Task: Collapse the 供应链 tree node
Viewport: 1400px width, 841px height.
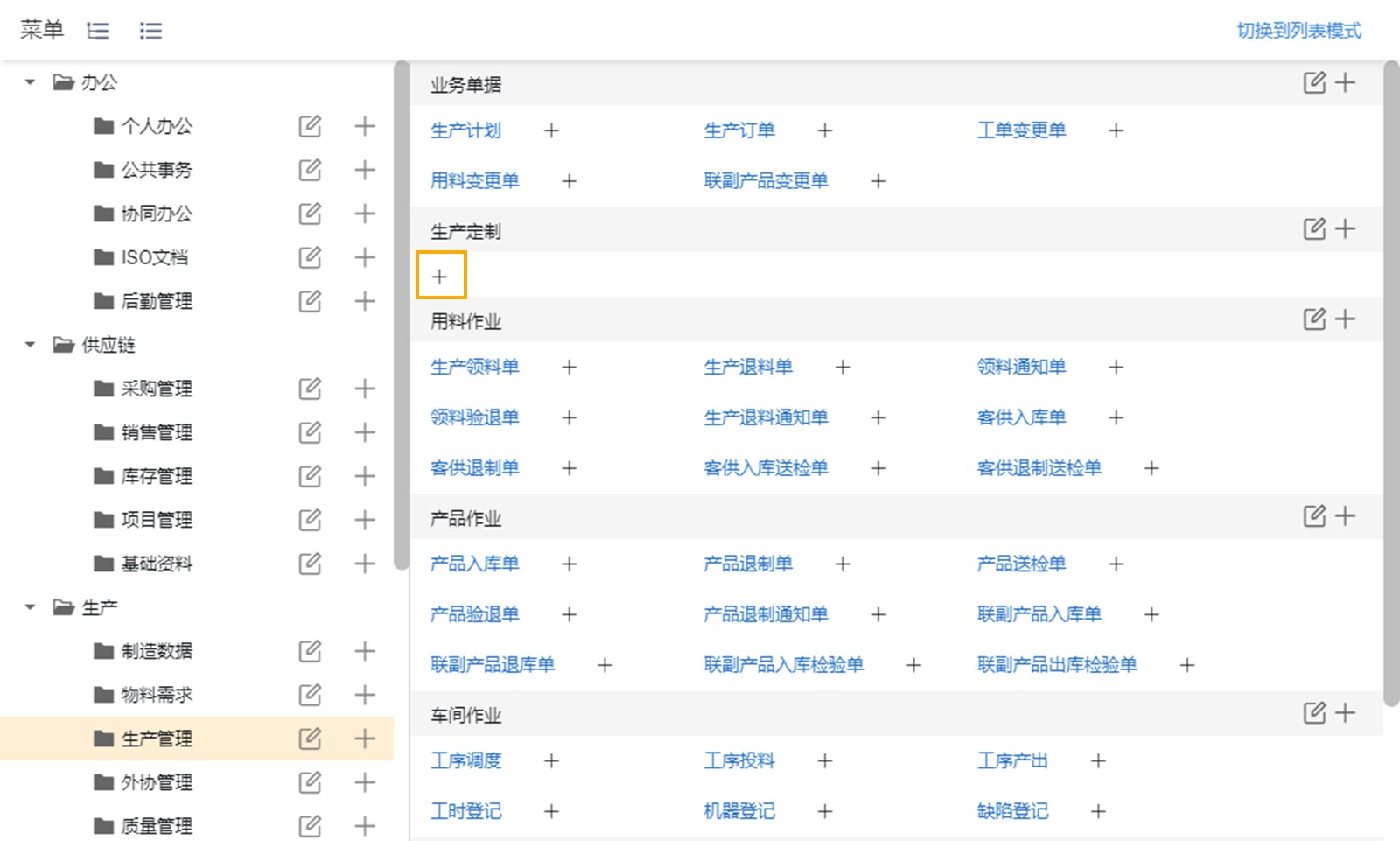Action: [30, 345]
